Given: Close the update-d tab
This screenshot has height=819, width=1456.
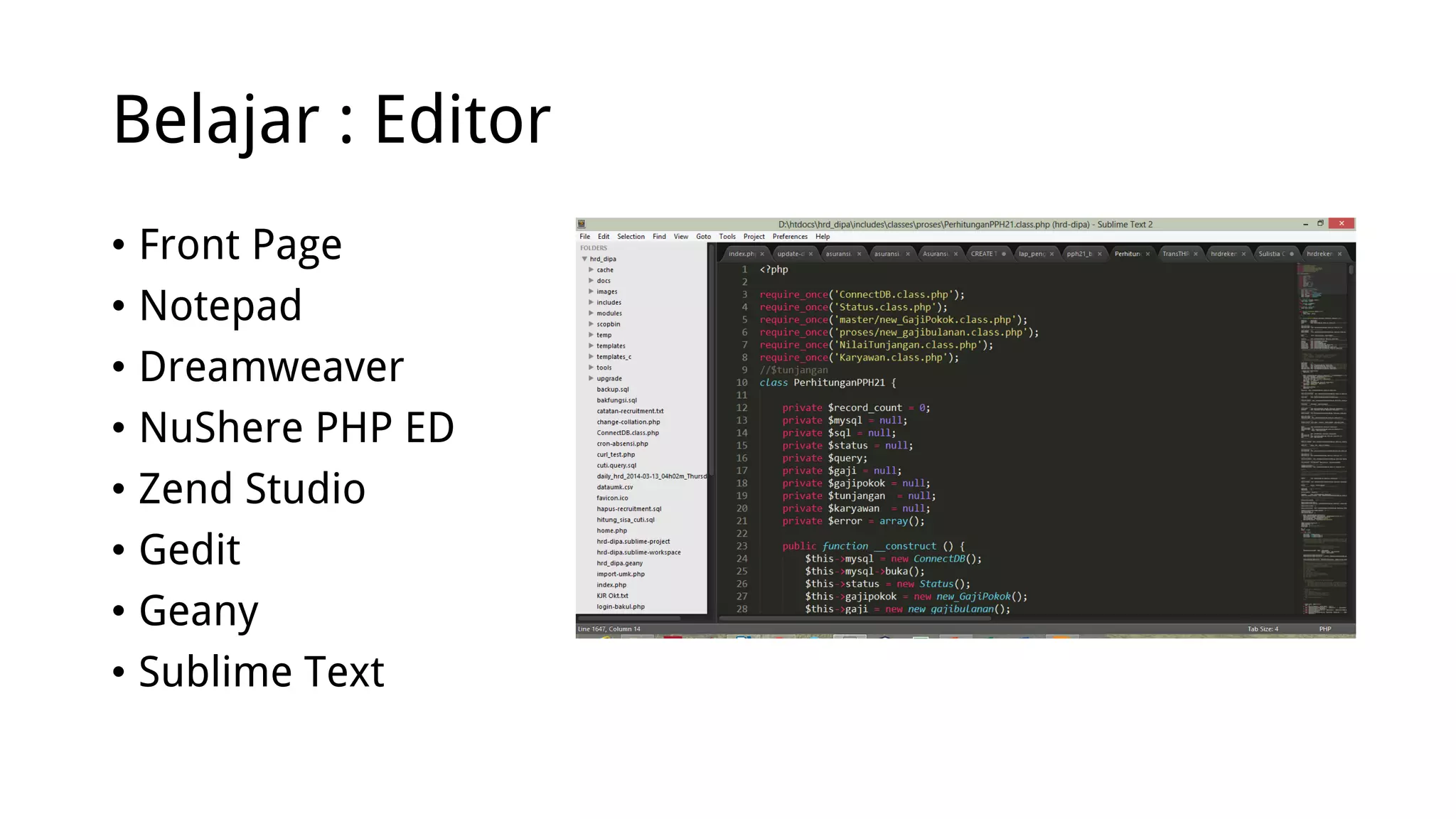Looking at the screenshot, I should click(x=811, y=254).
